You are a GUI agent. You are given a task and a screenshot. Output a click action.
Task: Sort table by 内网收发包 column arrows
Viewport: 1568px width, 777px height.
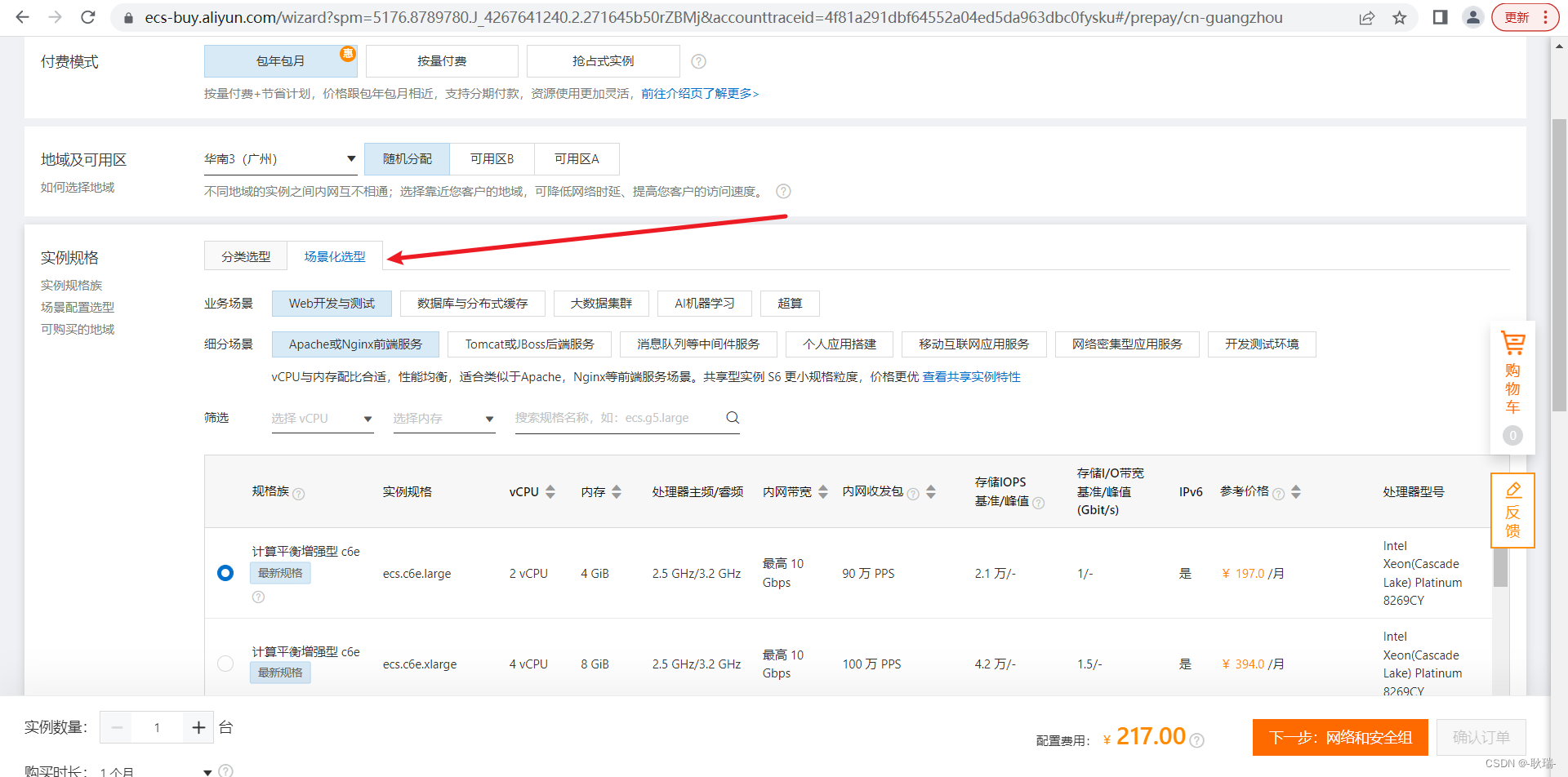click(x=931, y=491)
